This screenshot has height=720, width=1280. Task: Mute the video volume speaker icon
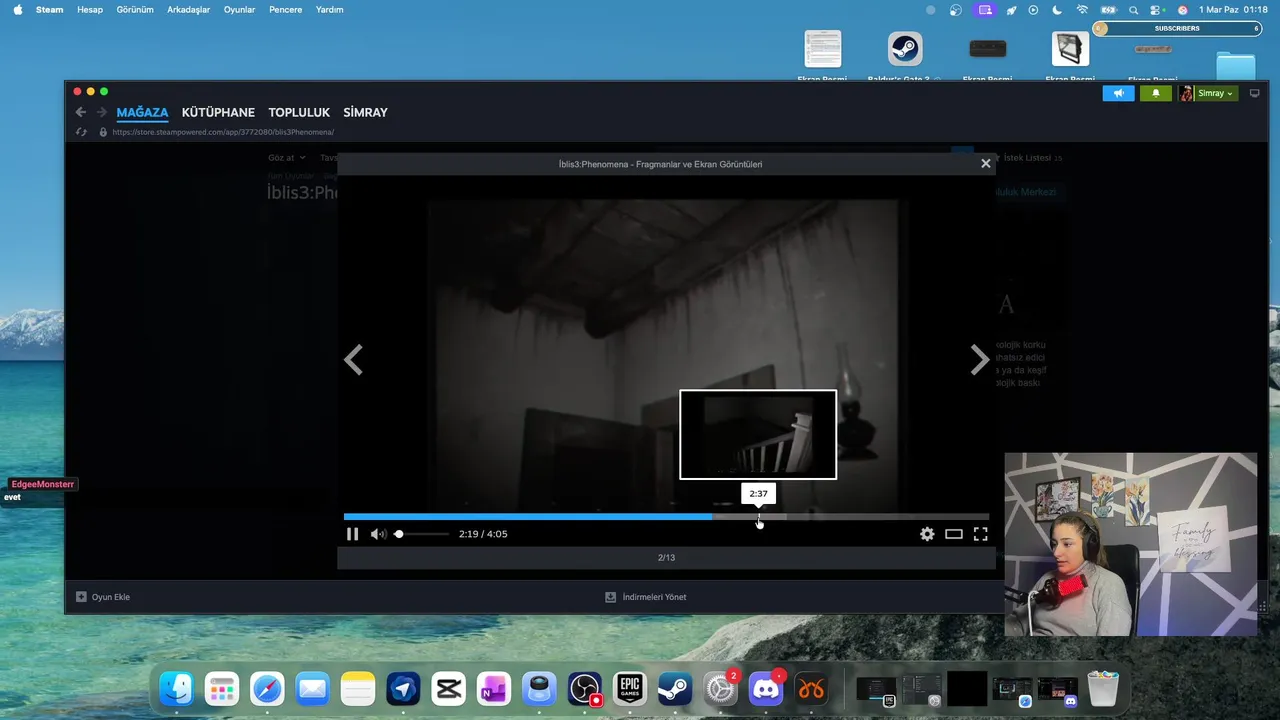(378, 534)
